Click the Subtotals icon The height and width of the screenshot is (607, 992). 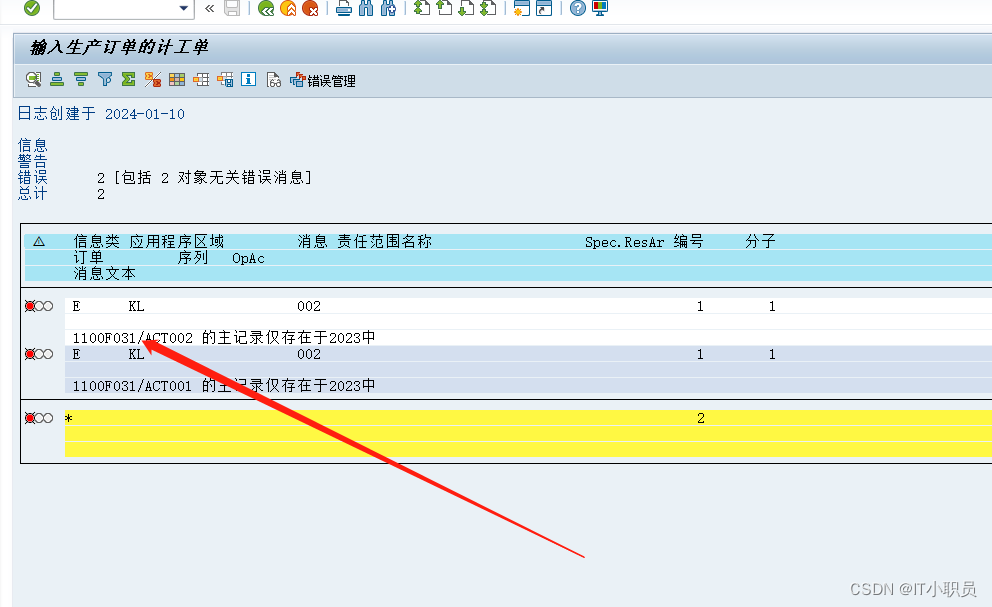pos(152,79)
